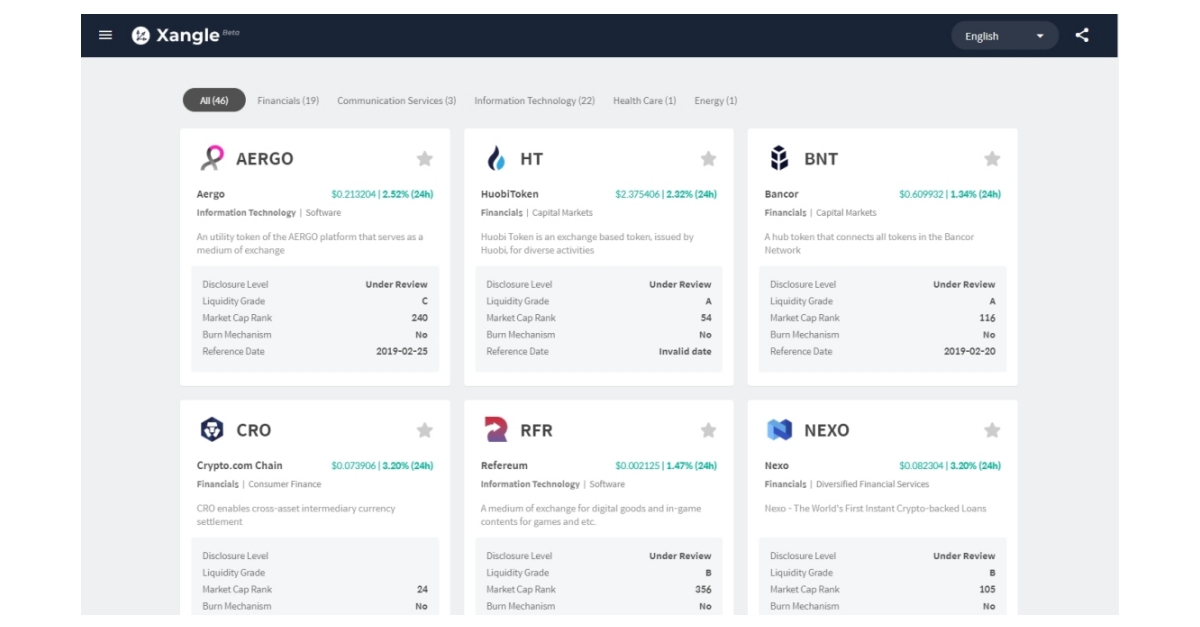The height and width of the screenshot is (627, 1200).
Task: Click the BNT Bancor logo icon
Action: pos(777,157)
